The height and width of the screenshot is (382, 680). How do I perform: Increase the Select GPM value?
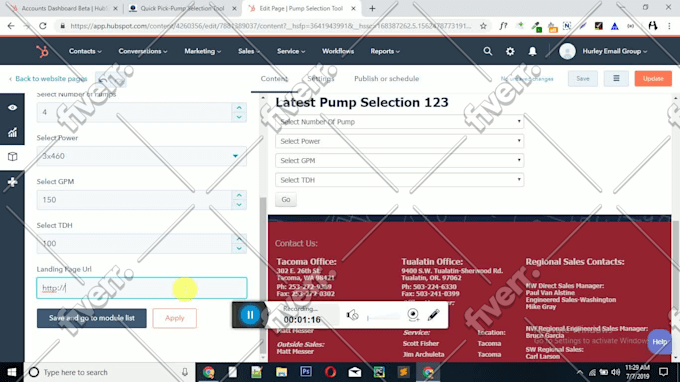point(239,195)
